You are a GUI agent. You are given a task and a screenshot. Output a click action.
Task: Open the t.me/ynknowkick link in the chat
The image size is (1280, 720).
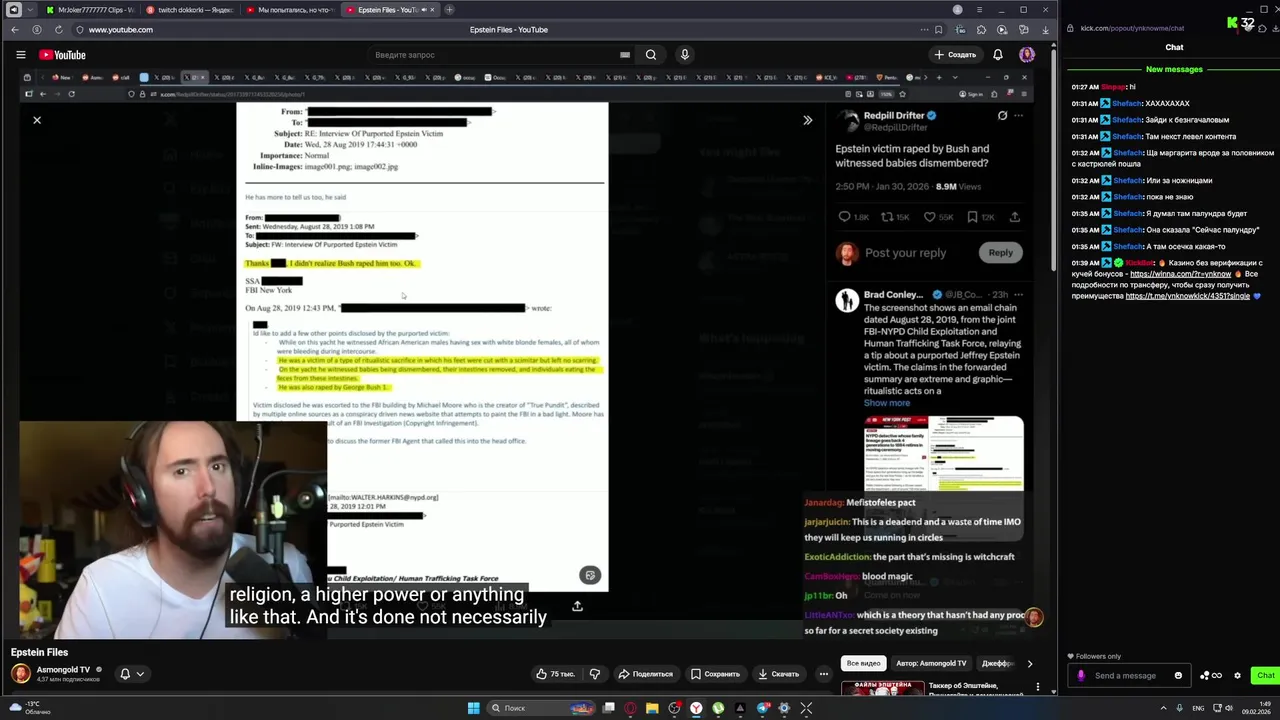point(1188,296)
